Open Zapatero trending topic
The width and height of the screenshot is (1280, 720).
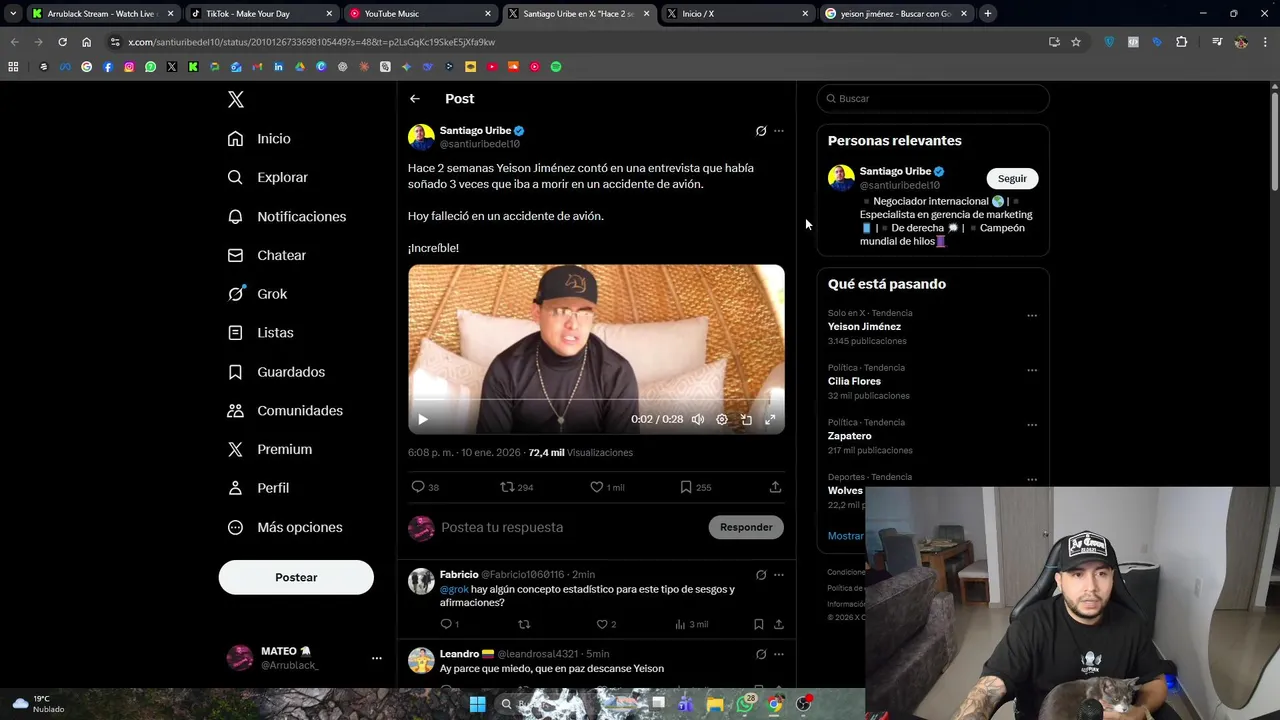tap(849, 436)
